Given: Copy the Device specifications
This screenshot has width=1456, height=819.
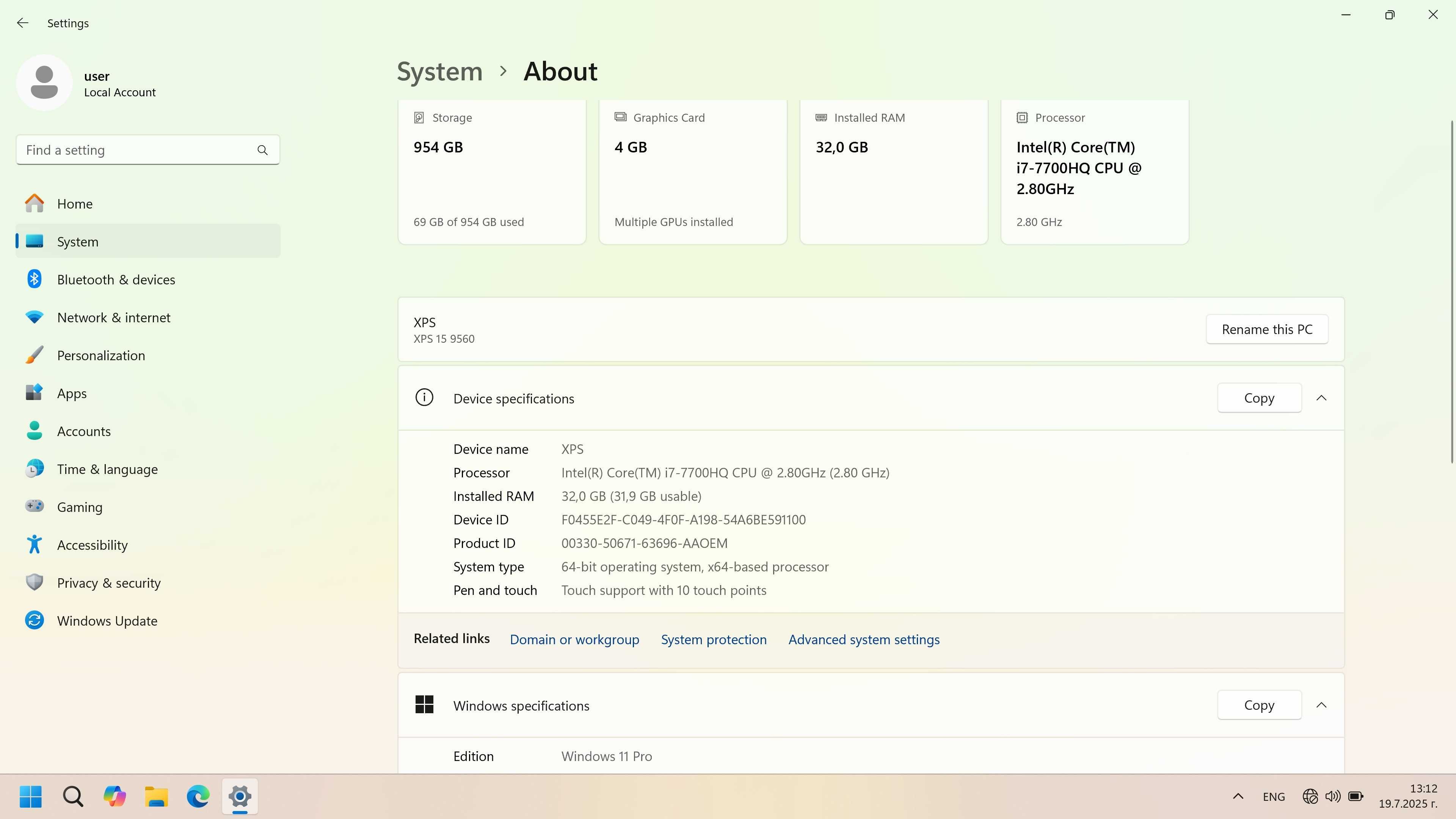Looking at the screenshot, I should [1259, 398].
